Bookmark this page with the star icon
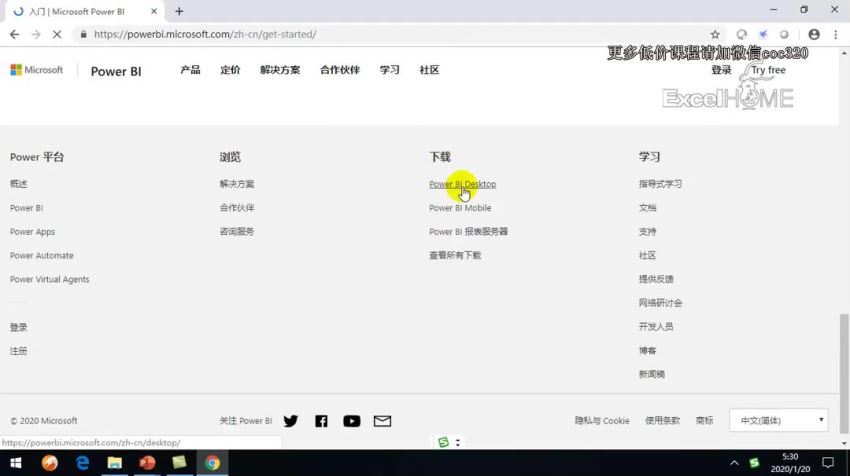The height and width of the screenshot is (476, 850). [x=715, y=34]
